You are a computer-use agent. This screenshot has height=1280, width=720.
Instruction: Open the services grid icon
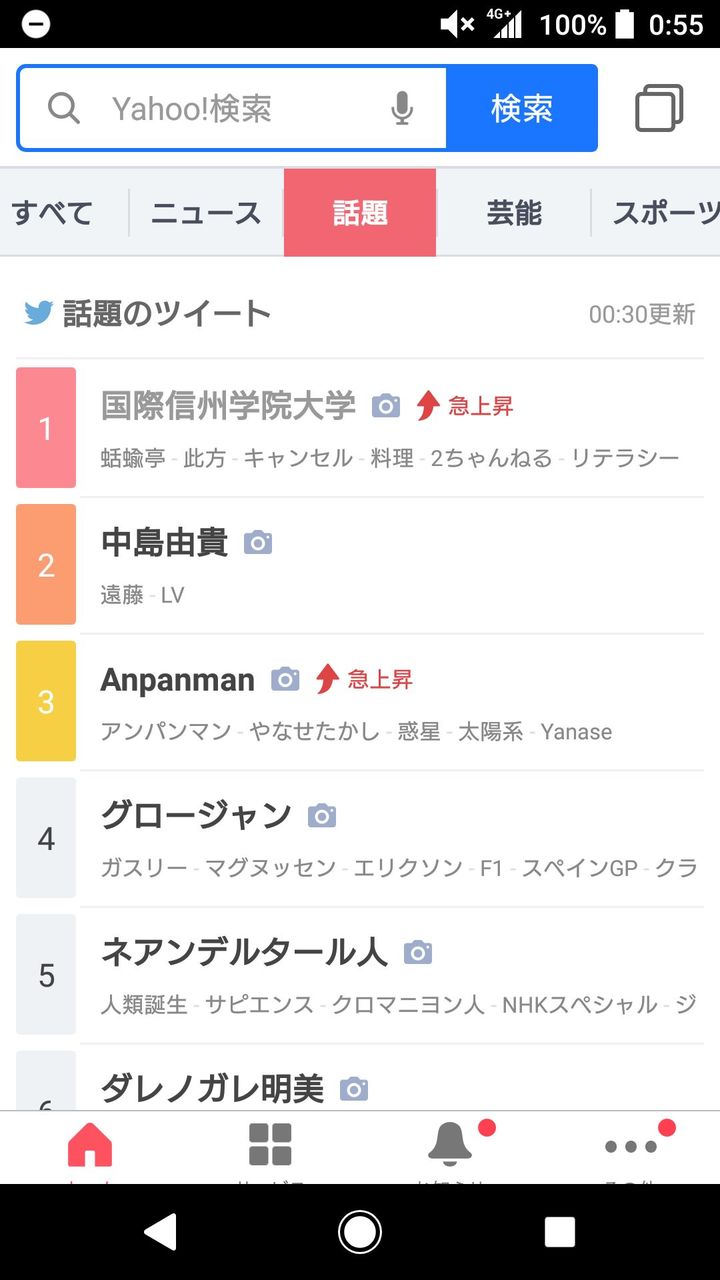point(270,1145)
